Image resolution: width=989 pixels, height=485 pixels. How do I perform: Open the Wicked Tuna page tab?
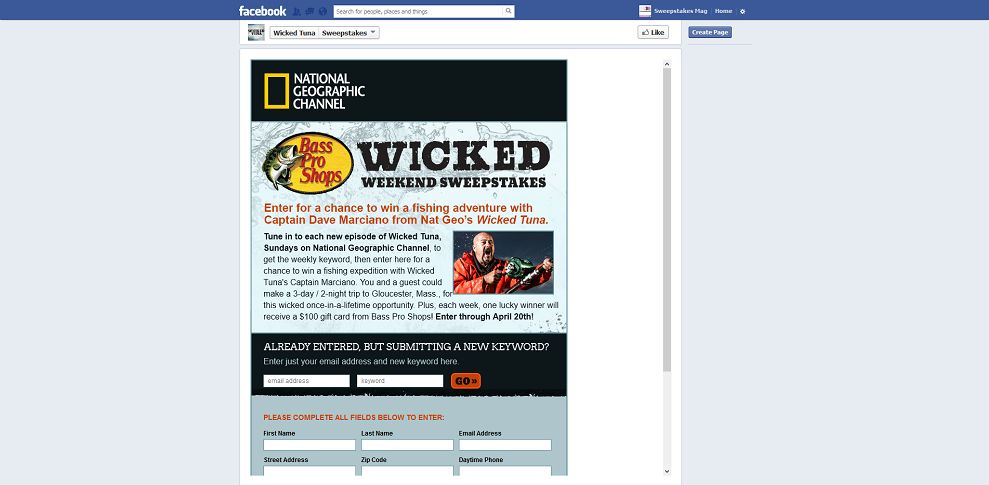coord(294,33)
